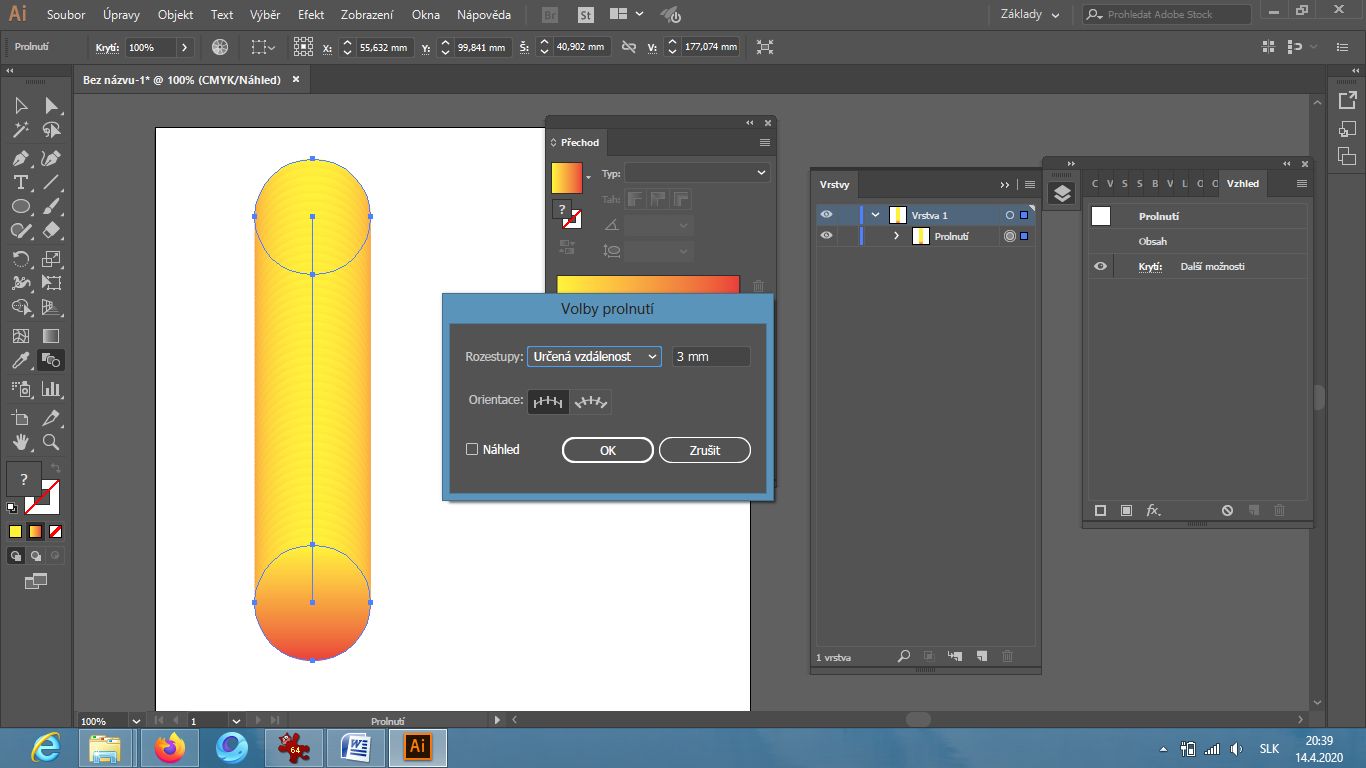This screenshot has height=768, width=1366.
Task: Open the Rozestupy spacing dropdown
Action: (x=594, y=357)
